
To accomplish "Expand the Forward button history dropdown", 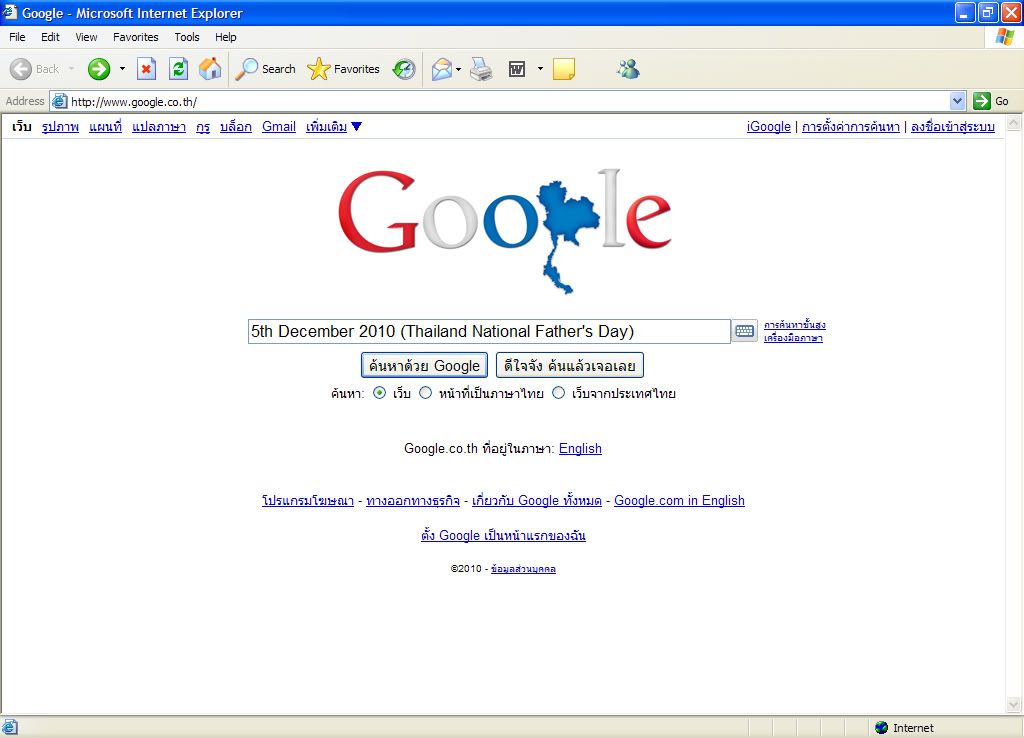I will pyautogui.click(x=121, y=69).
